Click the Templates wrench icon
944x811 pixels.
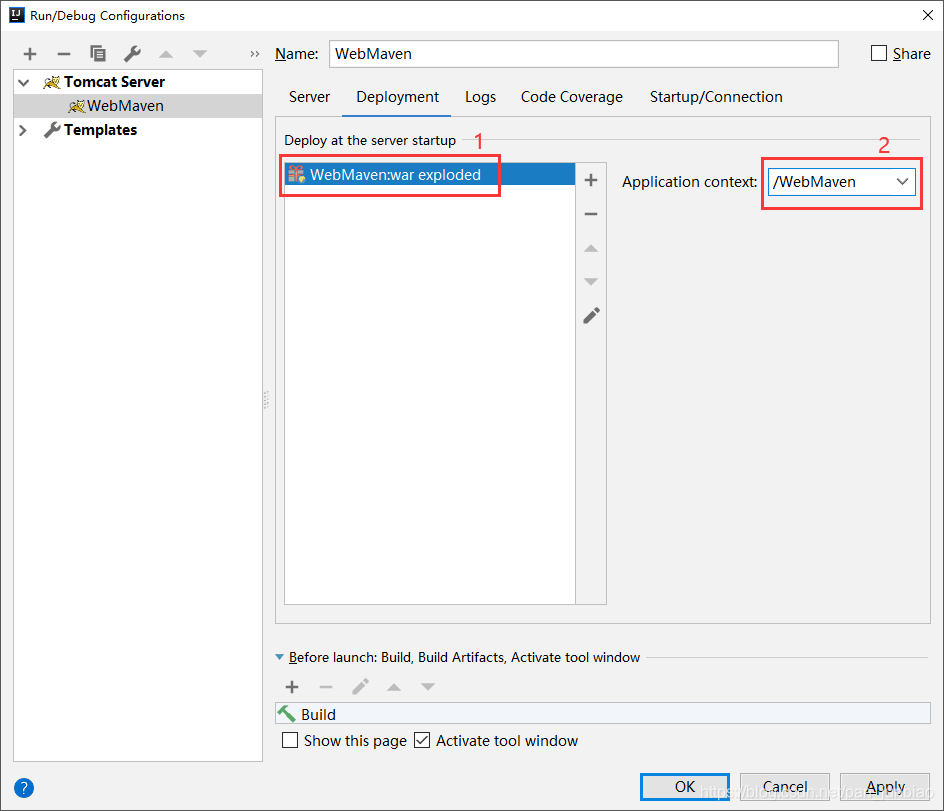tap(52, 129)
